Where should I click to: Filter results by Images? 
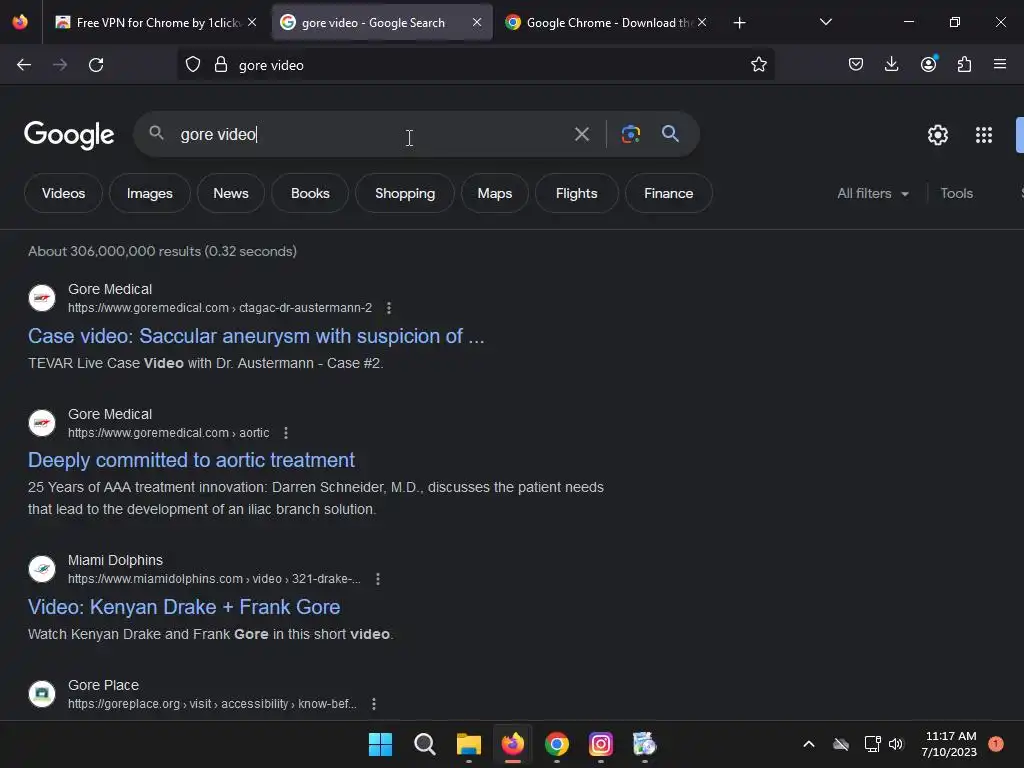(x=150, y=193)
